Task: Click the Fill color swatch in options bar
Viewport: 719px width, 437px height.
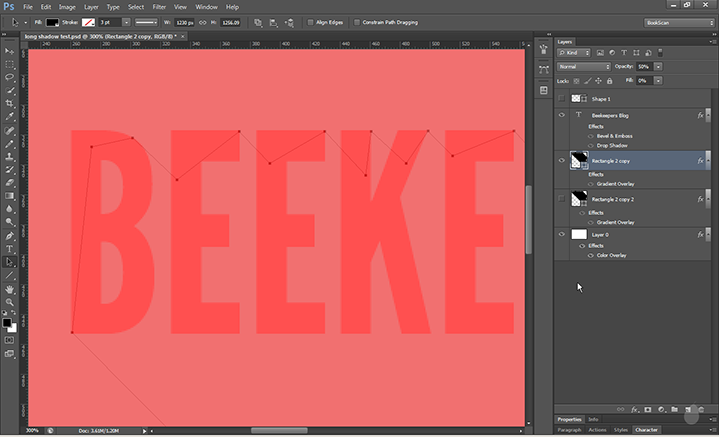Action: click(x=51, y=21)
